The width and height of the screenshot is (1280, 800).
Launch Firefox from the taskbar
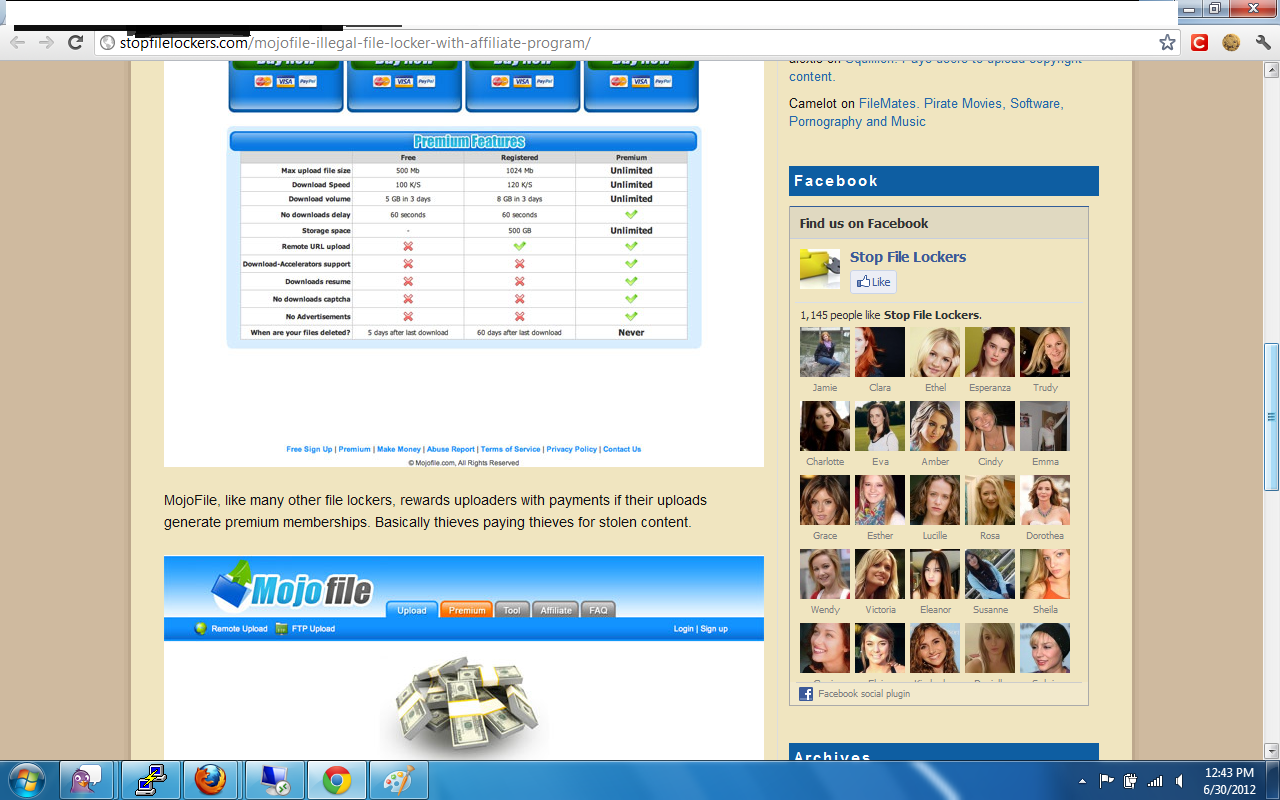(211, 780)
